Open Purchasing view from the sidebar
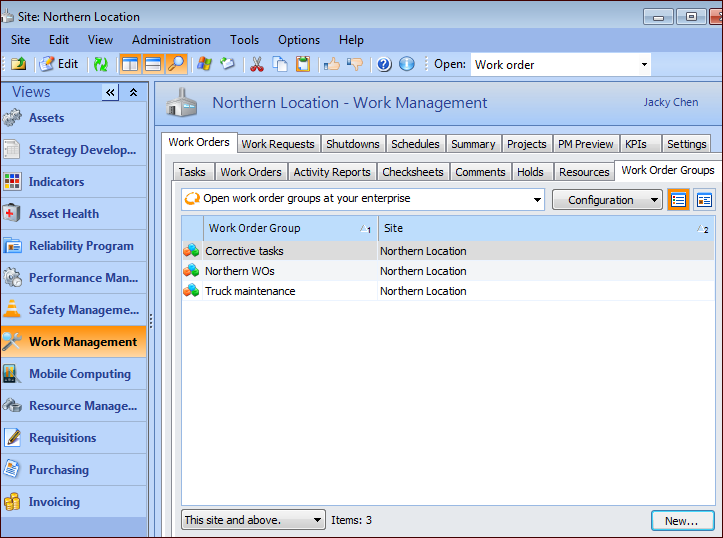Screen dimensions: 723x538 tap(58, 470)
